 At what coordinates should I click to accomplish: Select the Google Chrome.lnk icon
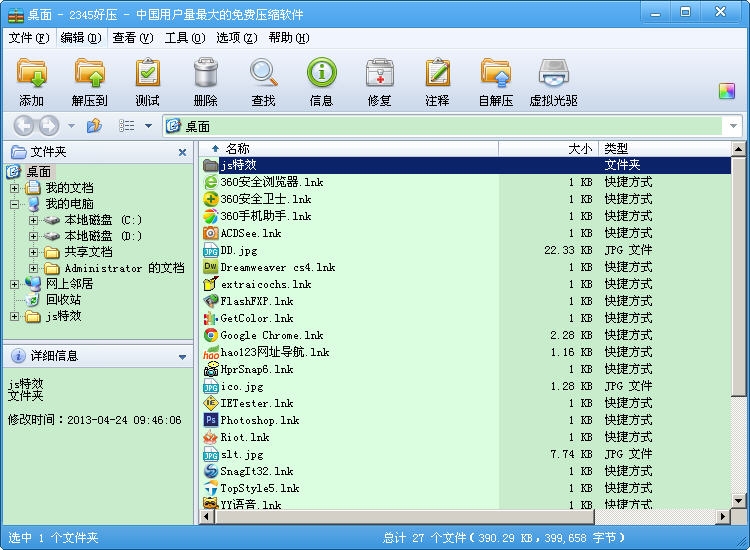(x=210, y=335)
